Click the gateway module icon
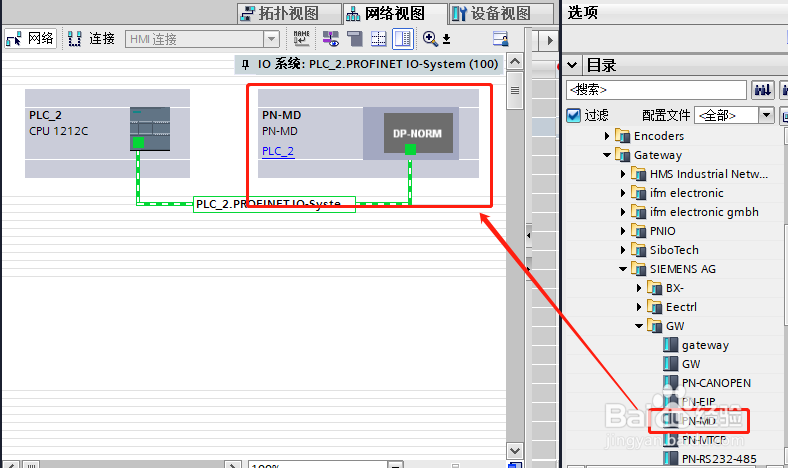This screenshot has height=468, width=788. (670, 344)
